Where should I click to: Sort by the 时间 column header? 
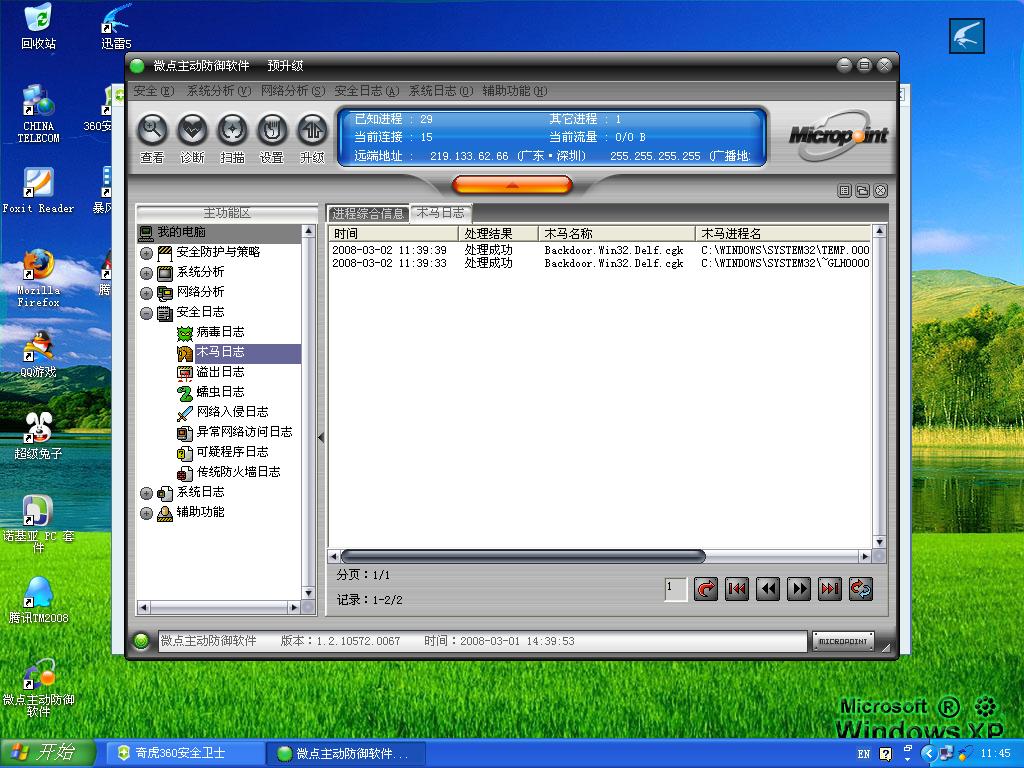click(393, 234)
